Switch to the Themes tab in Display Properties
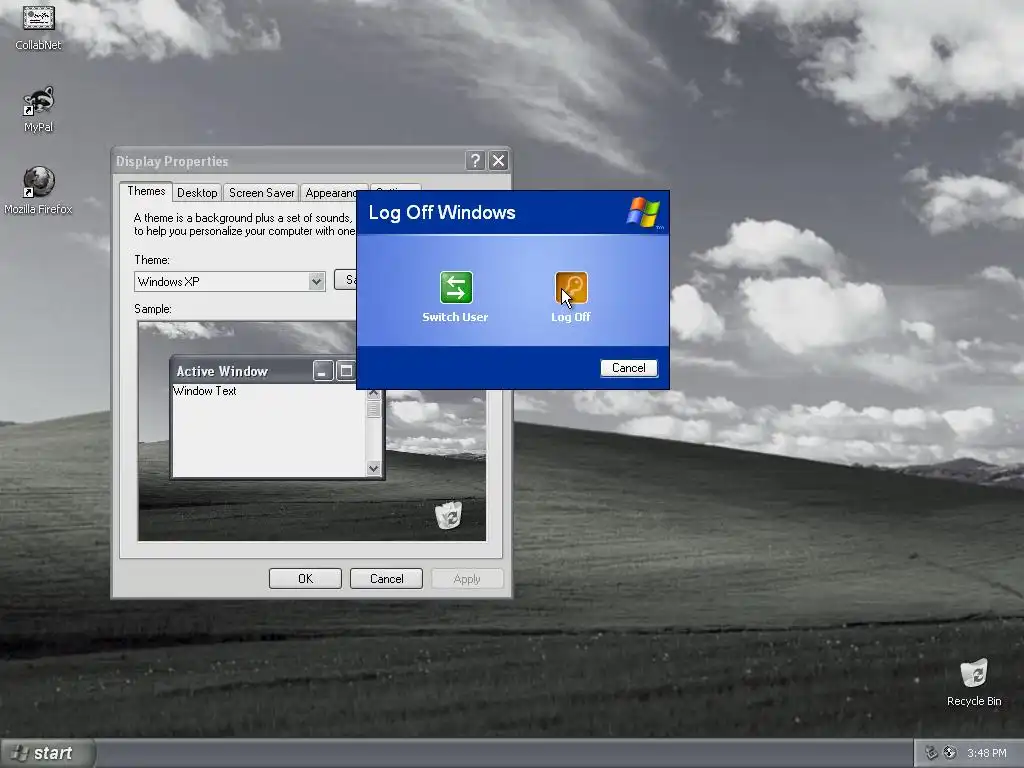 point(146,191)
